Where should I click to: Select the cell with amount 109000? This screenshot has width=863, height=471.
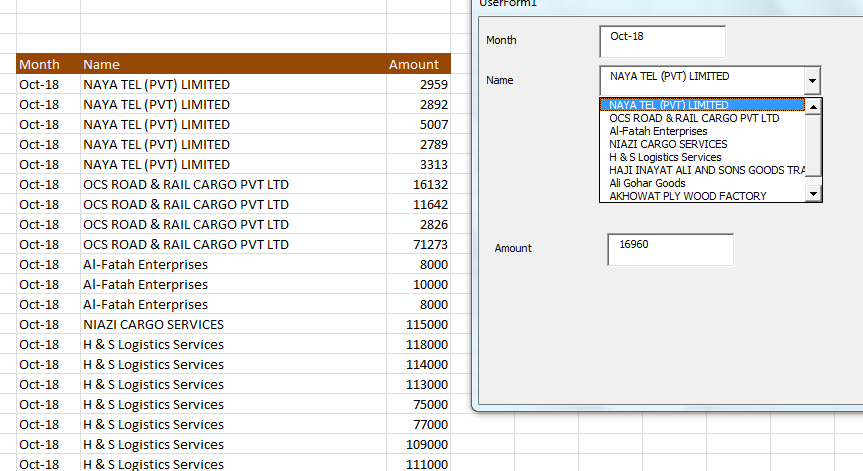(x=418, y=444)
